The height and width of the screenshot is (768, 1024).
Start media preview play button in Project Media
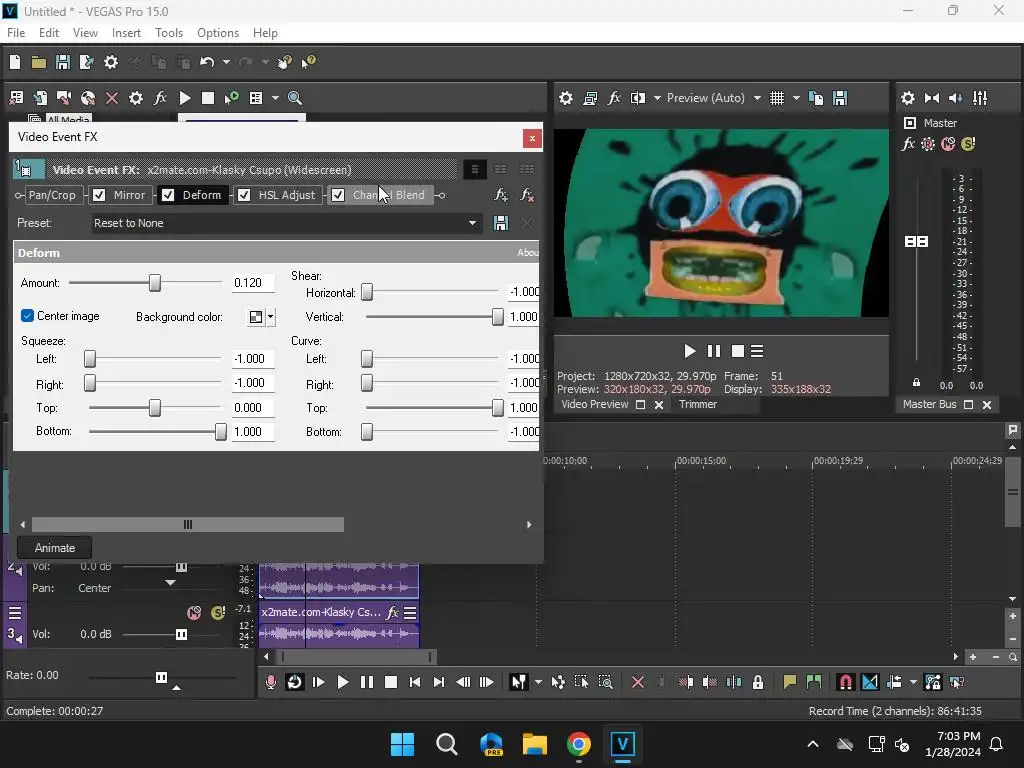coord(185,98)
